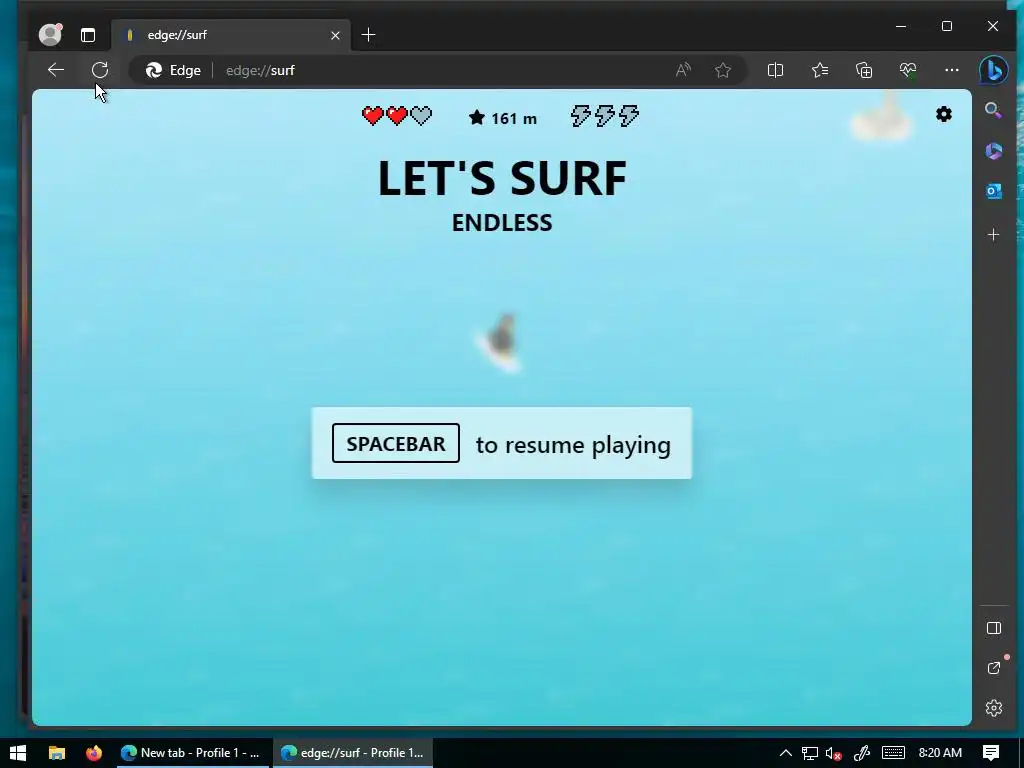Image resolution: width=1024 pixels, height=768 pixels.
Task: Switch to New tab - Profile 1 window
Action: 191,753
